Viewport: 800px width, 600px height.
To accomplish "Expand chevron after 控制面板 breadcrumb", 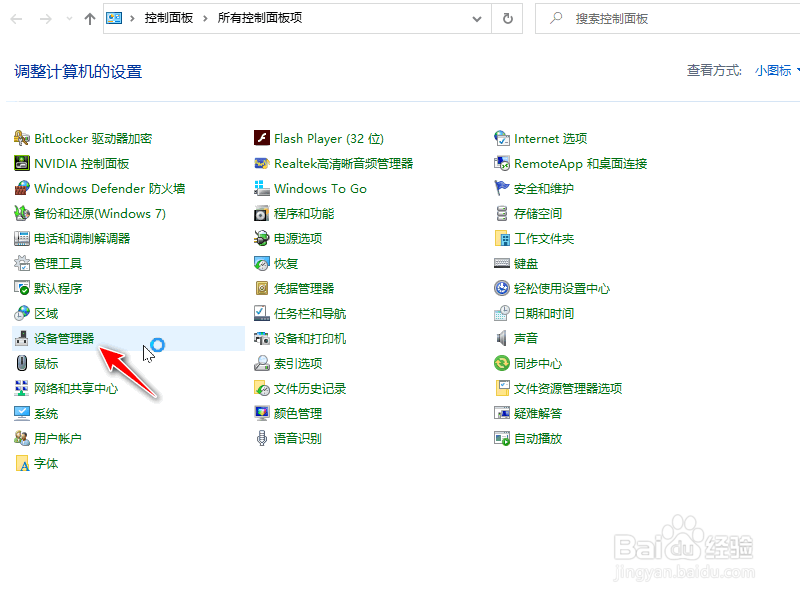I will (x=205, y=19).
